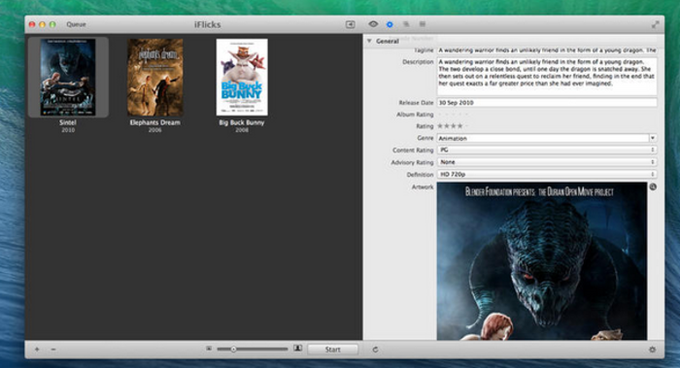Viewport: 680px width, 368px height.
Task: Set the Rating stars control
Action: (x=453, y=126)
